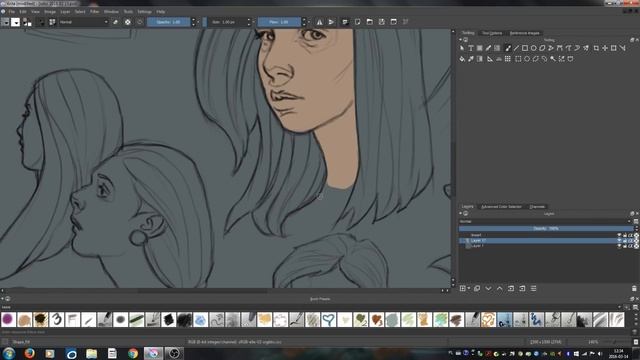Open layer blending mode dropdown
Viewport: 640px width, 360px height.
point(545,222)
